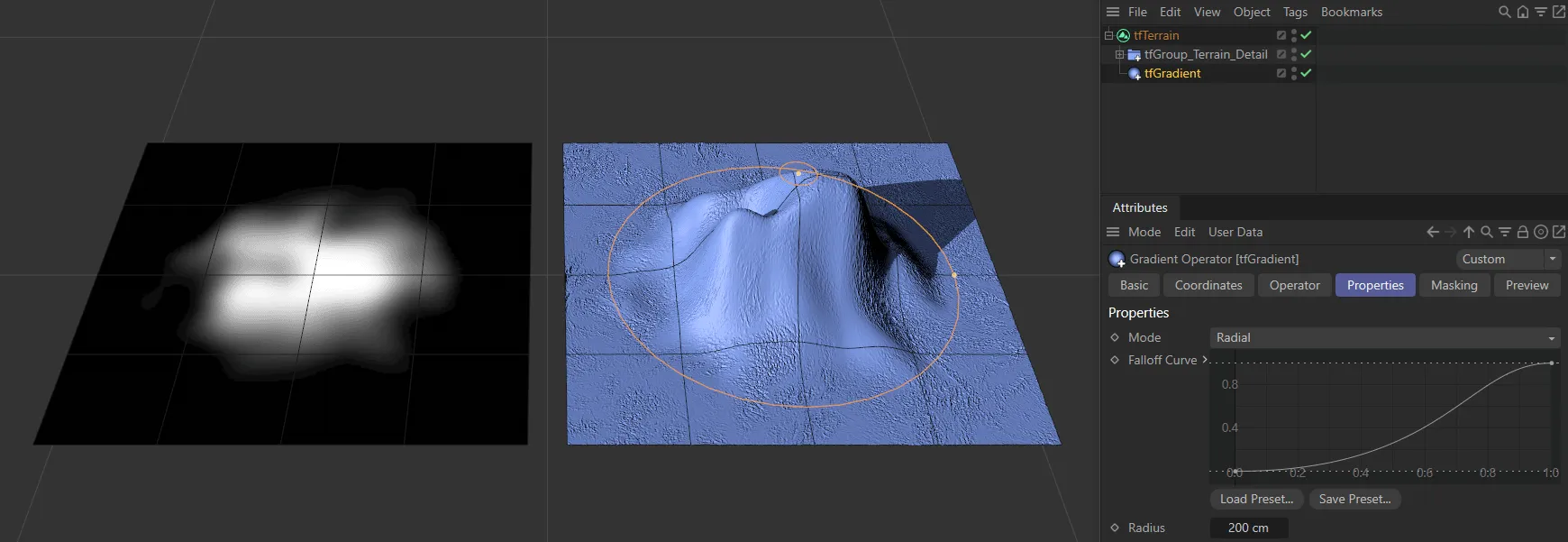Screen dimensions: 1568x542
Task: Go back with Attributes left arrow
Action: point(1433,232)
